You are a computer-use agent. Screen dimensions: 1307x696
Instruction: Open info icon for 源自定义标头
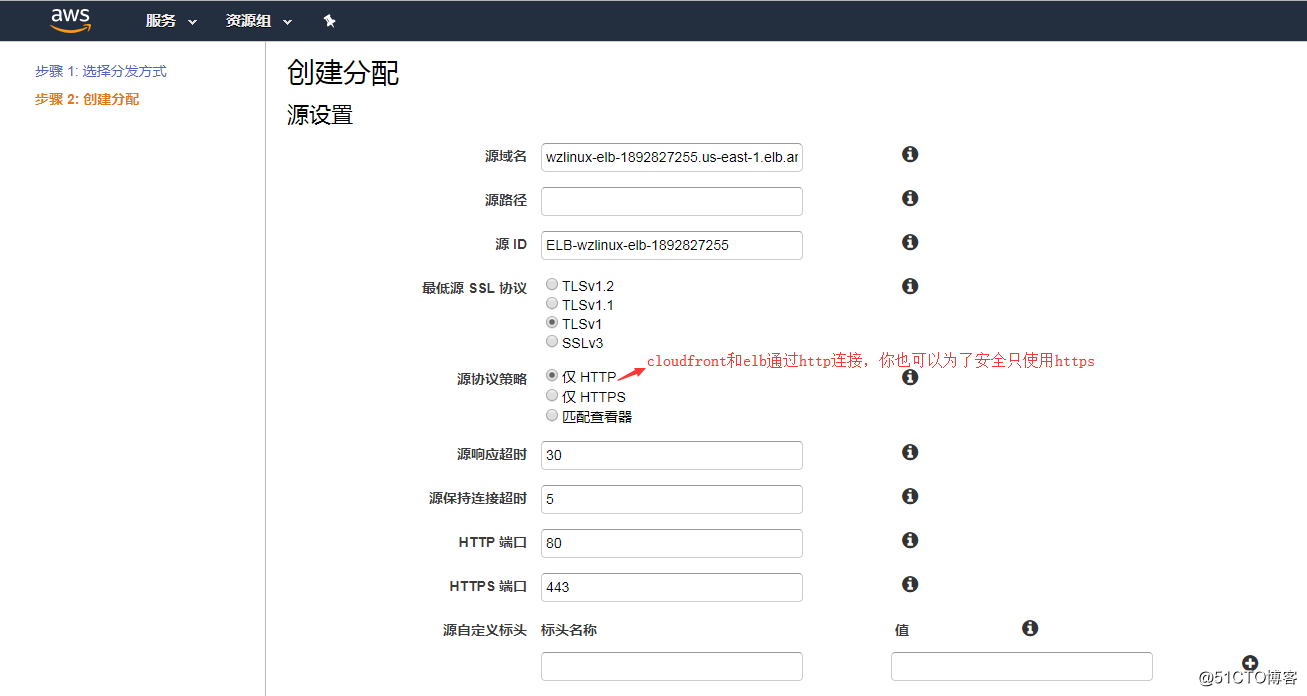point(1030,628)
